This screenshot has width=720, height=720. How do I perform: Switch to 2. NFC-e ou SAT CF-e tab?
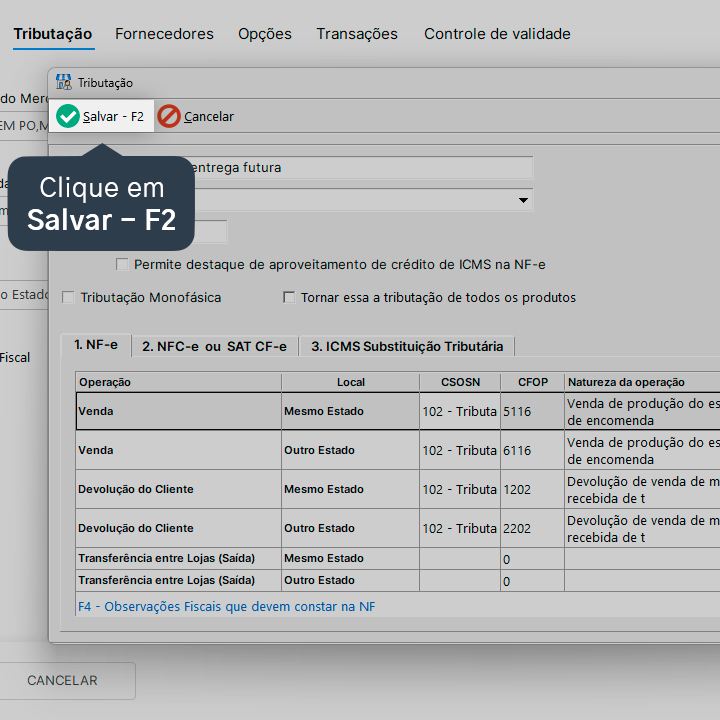(x=214, y=346)
